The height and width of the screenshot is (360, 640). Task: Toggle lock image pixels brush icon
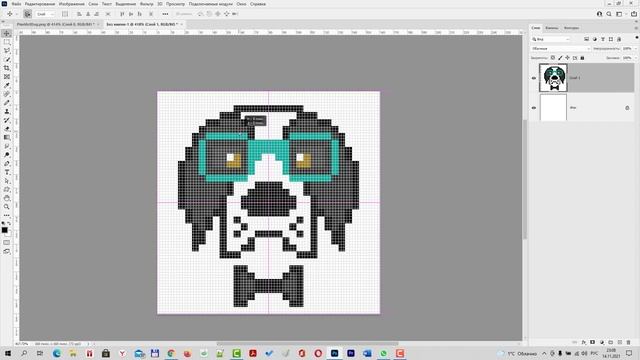pyautogui.click(x=560, y=58)
